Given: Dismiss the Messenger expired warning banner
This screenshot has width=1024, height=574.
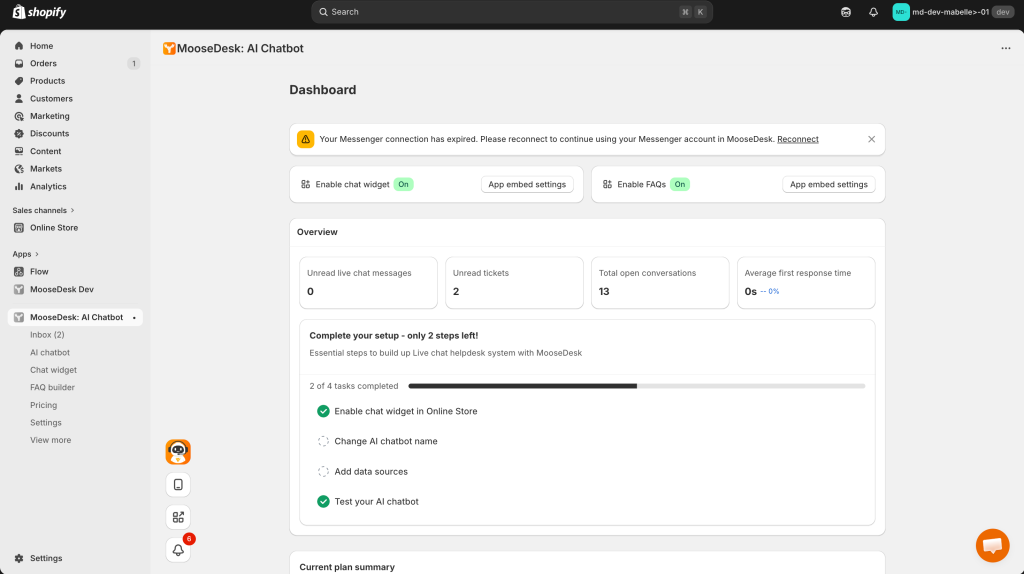Looking at the screenshot, I should [871, 139].
